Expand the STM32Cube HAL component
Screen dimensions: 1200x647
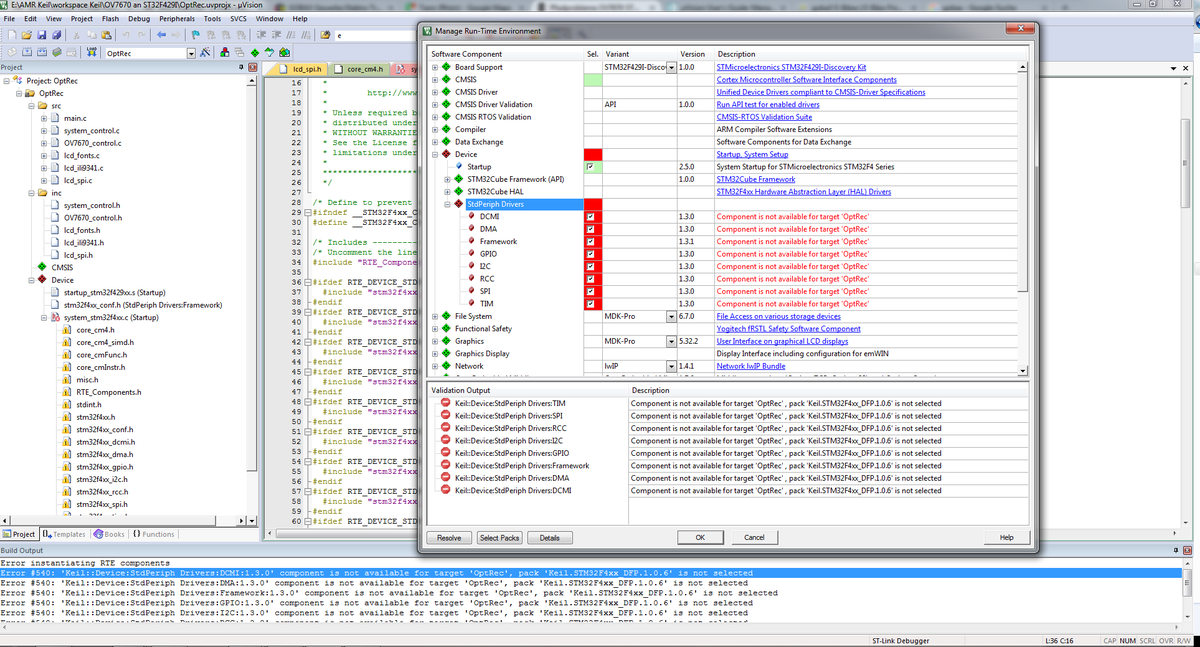click(447, 192)
